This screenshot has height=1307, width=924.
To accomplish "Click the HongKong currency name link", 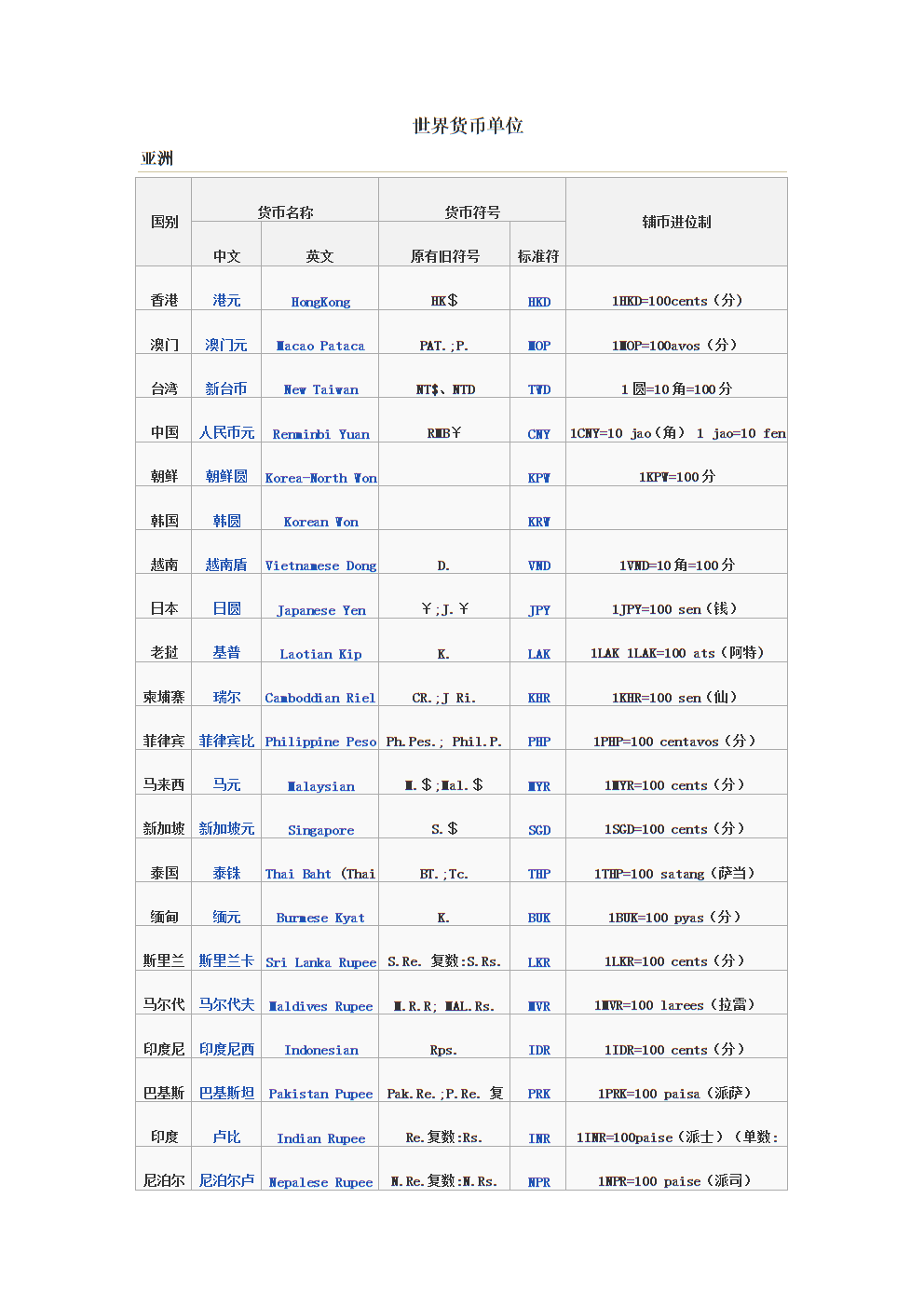I will pos(320,302).
